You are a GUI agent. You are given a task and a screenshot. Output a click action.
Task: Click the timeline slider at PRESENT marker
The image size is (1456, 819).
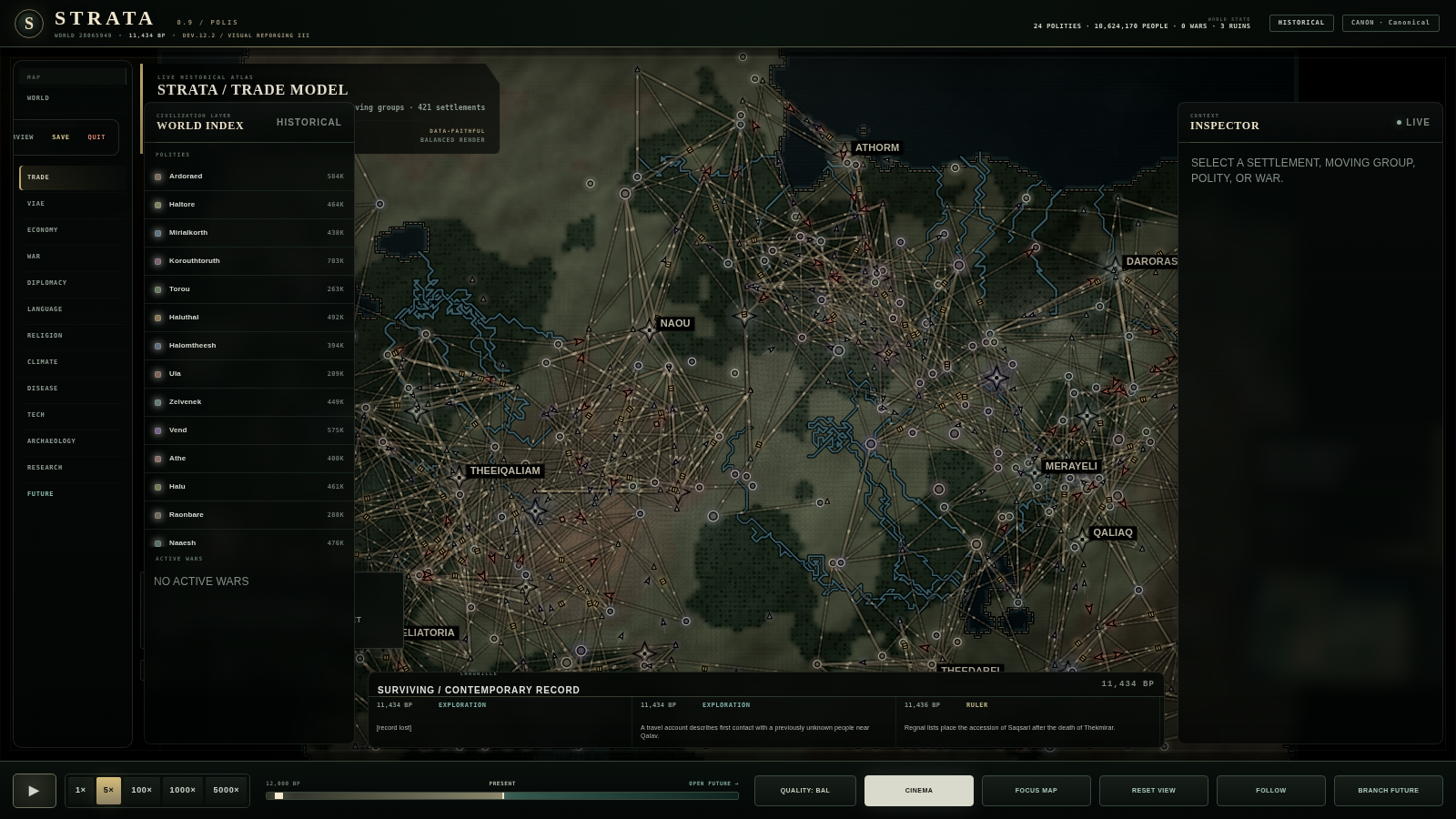[x=503, y=796]
